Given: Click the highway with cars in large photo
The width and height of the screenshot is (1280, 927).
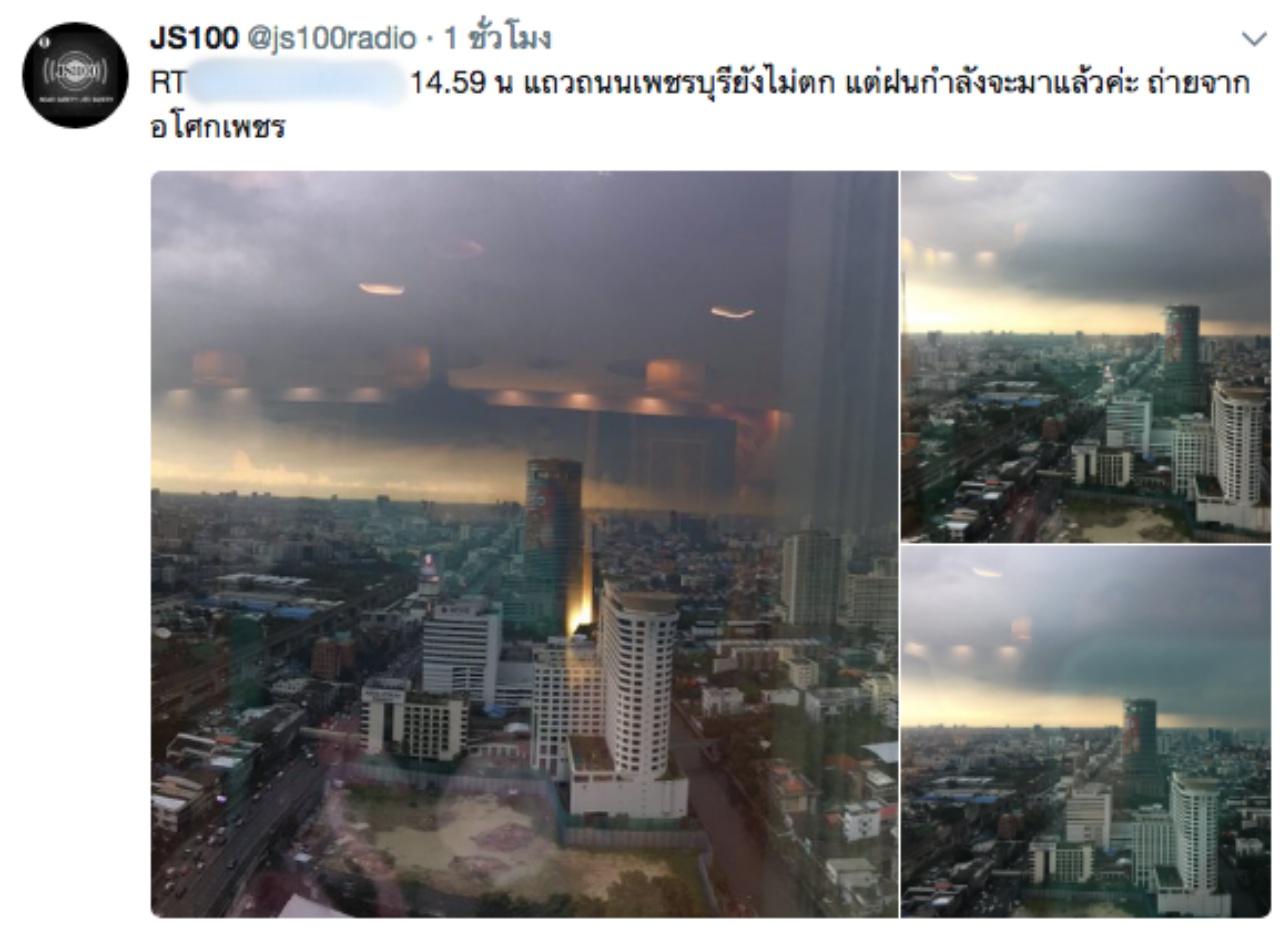Looking at the screenshot, I should click(230, 840).
